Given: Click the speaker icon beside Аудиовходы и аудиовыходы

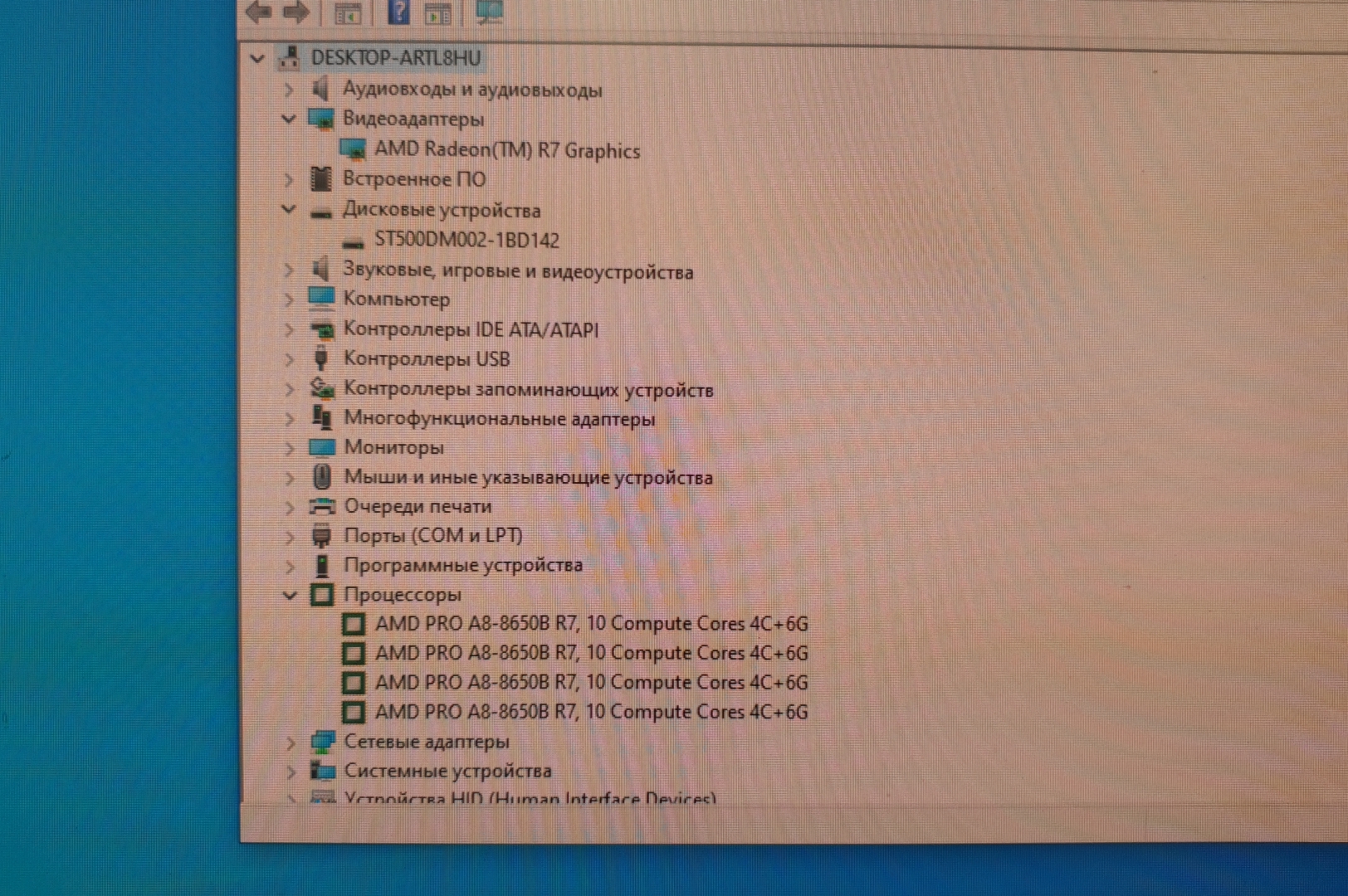Looking at the screenshot, I should pyautogui.click(x=320, y=88).
